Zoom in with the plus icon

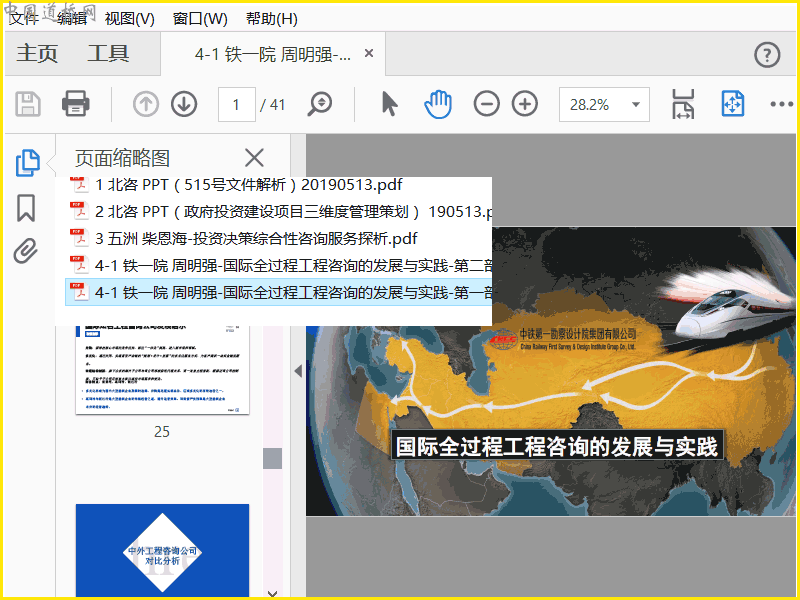(525, 104)
